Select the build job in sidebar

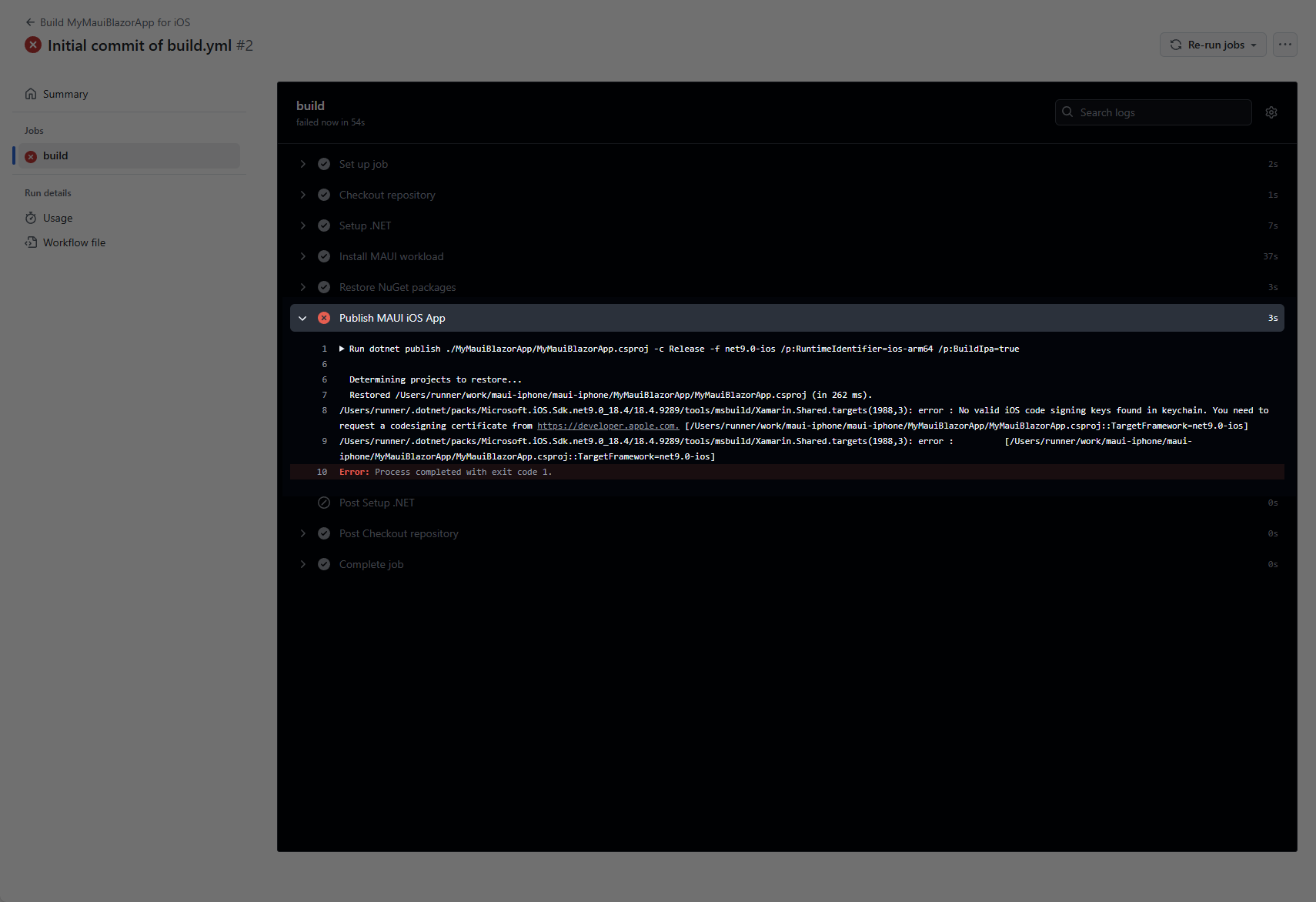point(129,156)
